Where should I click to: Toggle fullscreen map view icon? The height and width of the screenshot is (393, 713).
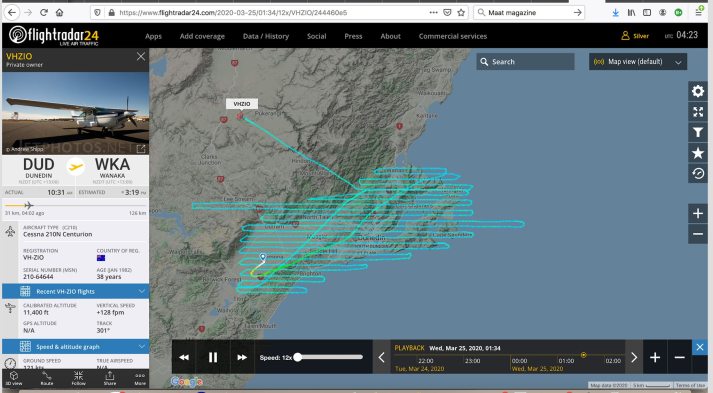[x=698, y=112]
